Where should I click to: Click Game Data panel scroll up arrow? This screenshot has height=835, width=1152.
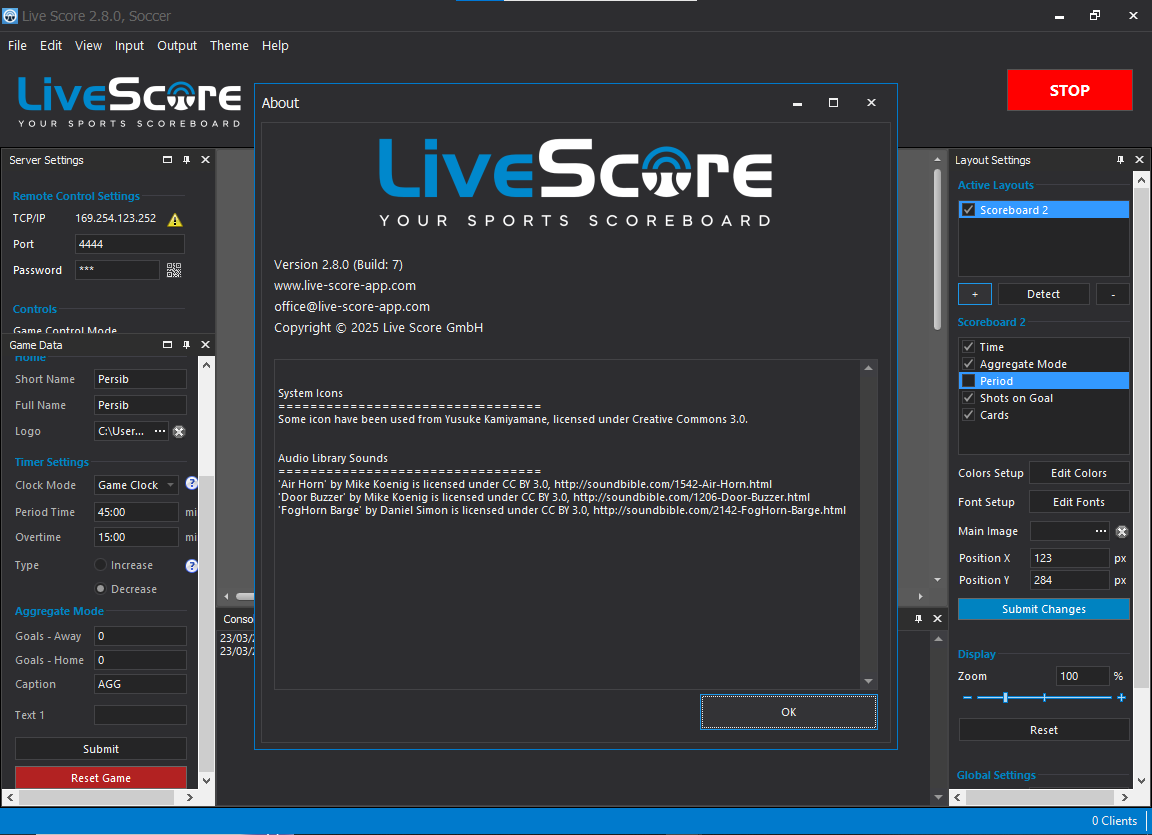(206, 365)
